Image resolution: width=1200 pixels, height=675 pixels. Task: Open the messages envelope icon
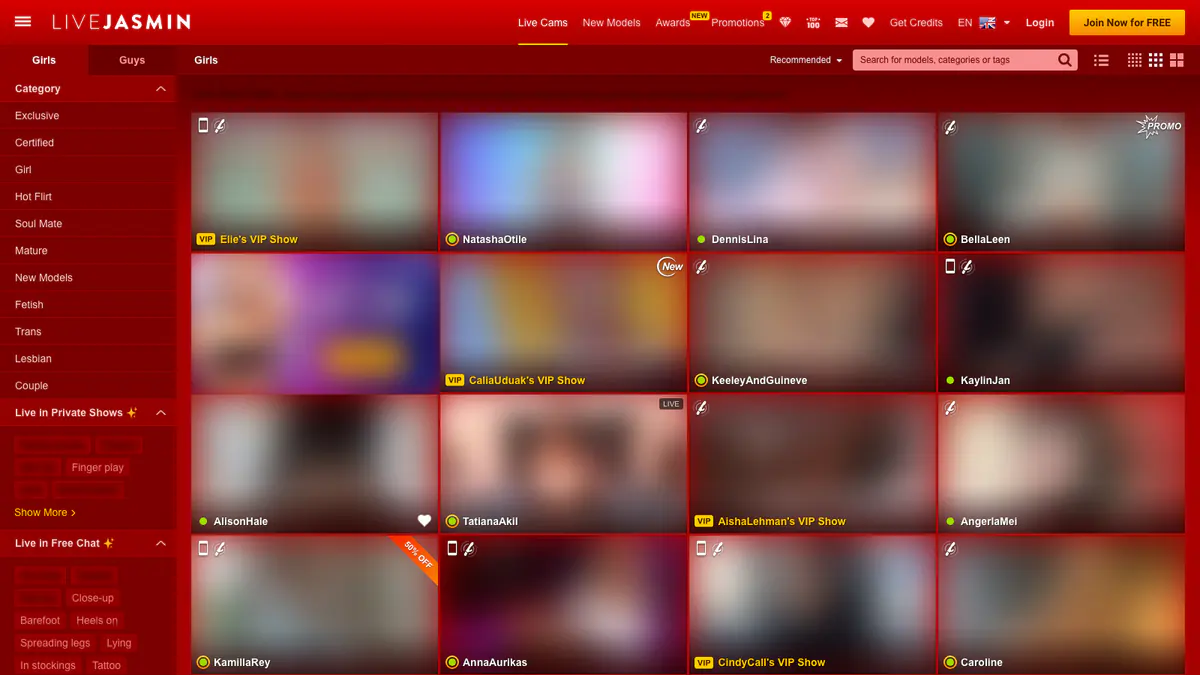click(x=841, y=22)
